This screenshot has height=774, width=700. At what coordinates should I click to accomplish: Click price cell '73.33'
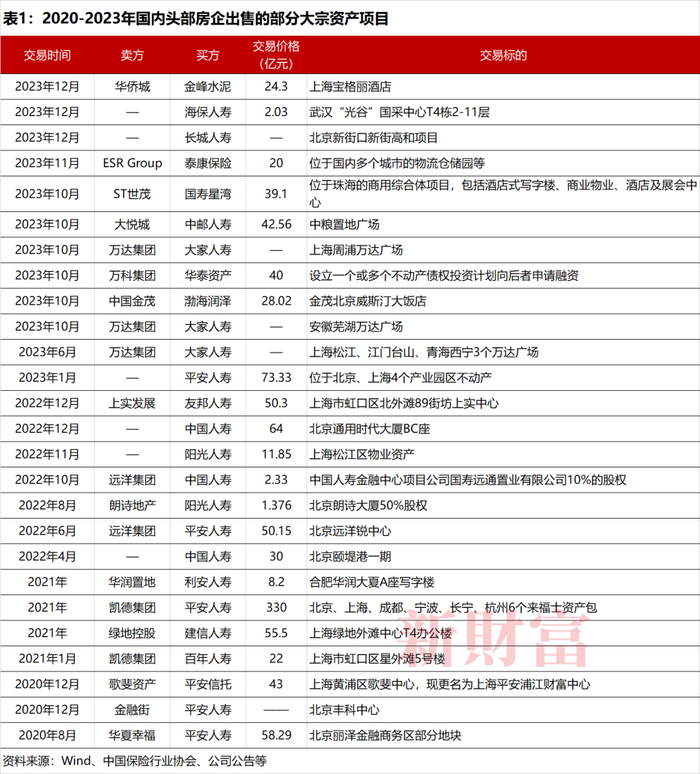click(276, 378)
